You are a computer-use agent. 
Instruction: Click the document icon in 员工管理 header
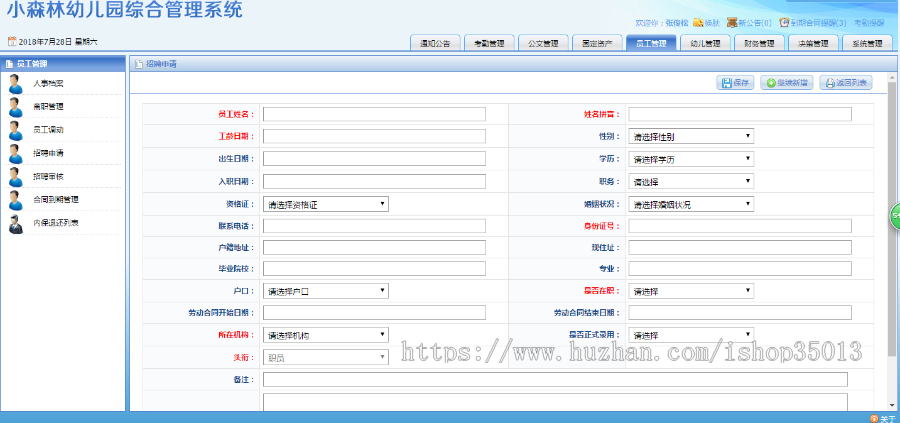coord(9,64)
